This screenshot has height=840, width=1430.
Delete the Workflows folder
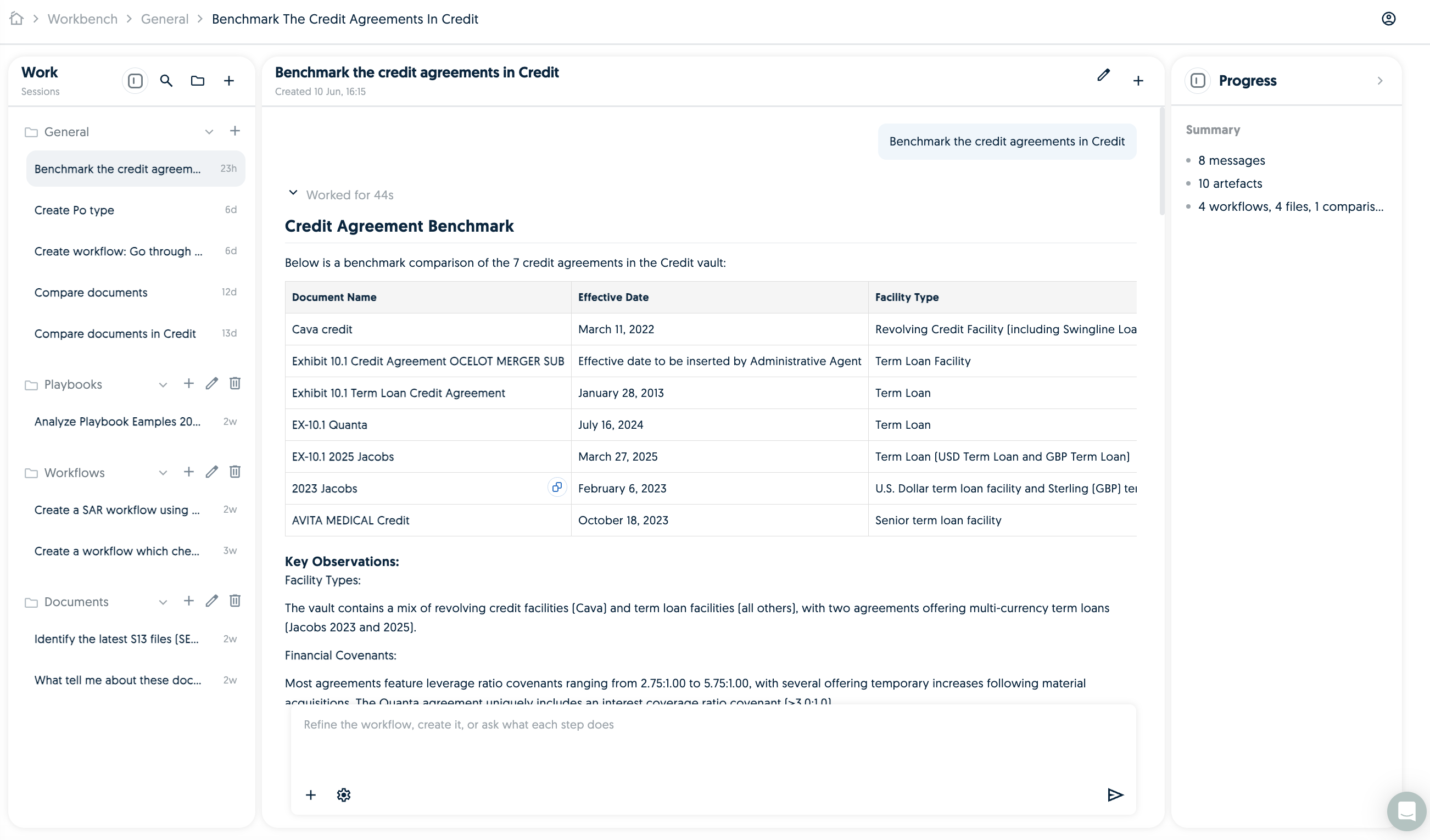[x=235, y=472]
